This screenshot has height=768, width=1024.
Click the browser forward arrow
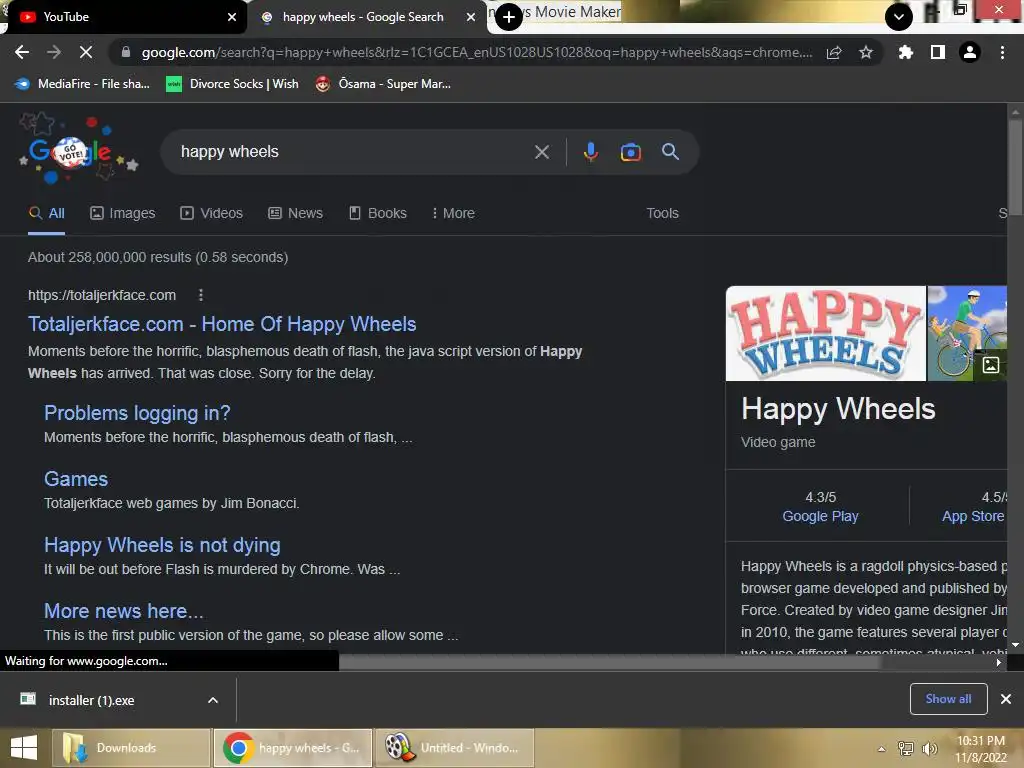click(x=54, y=52)
